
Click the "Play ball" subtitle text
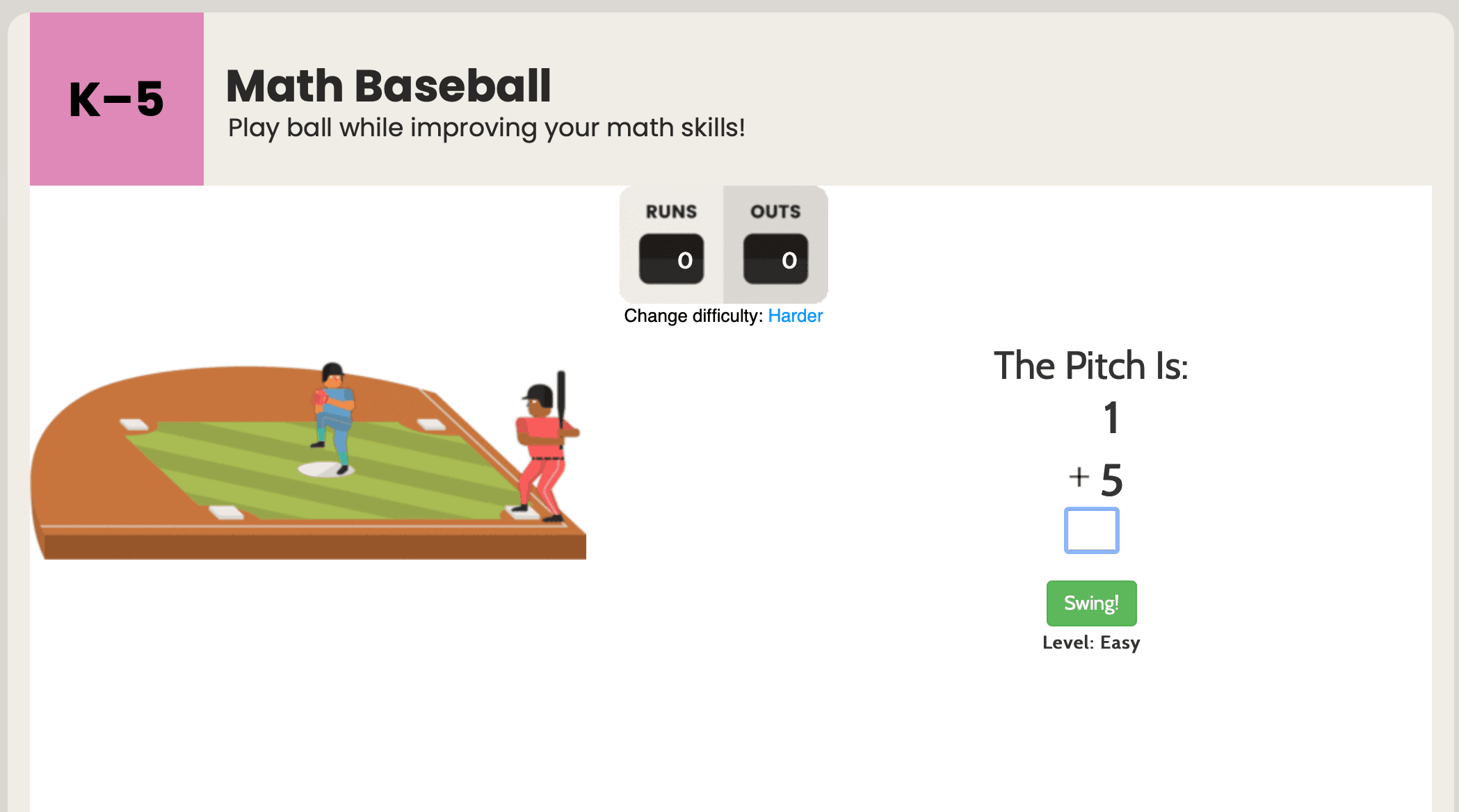pyautogui.click(x=486, y=128)
